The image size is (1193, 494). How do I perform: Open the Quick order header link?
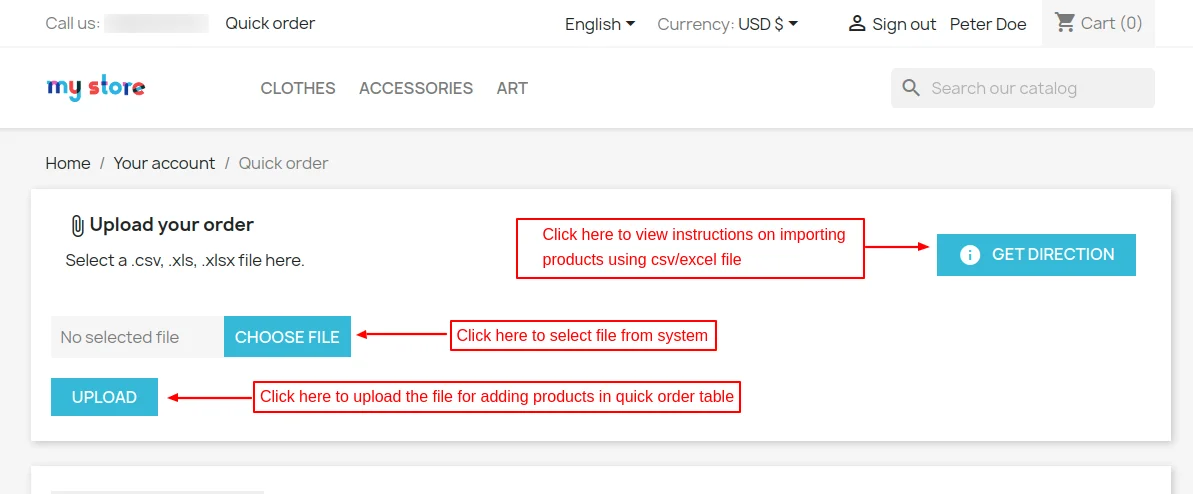270,23
